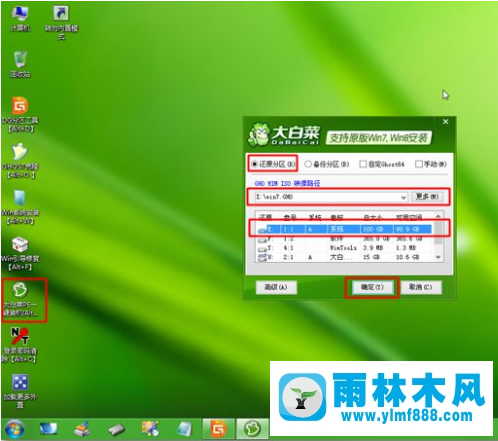The image size is (498, 441).
Task: Tick the manual (M) checkbox
Action: point(419,164)
